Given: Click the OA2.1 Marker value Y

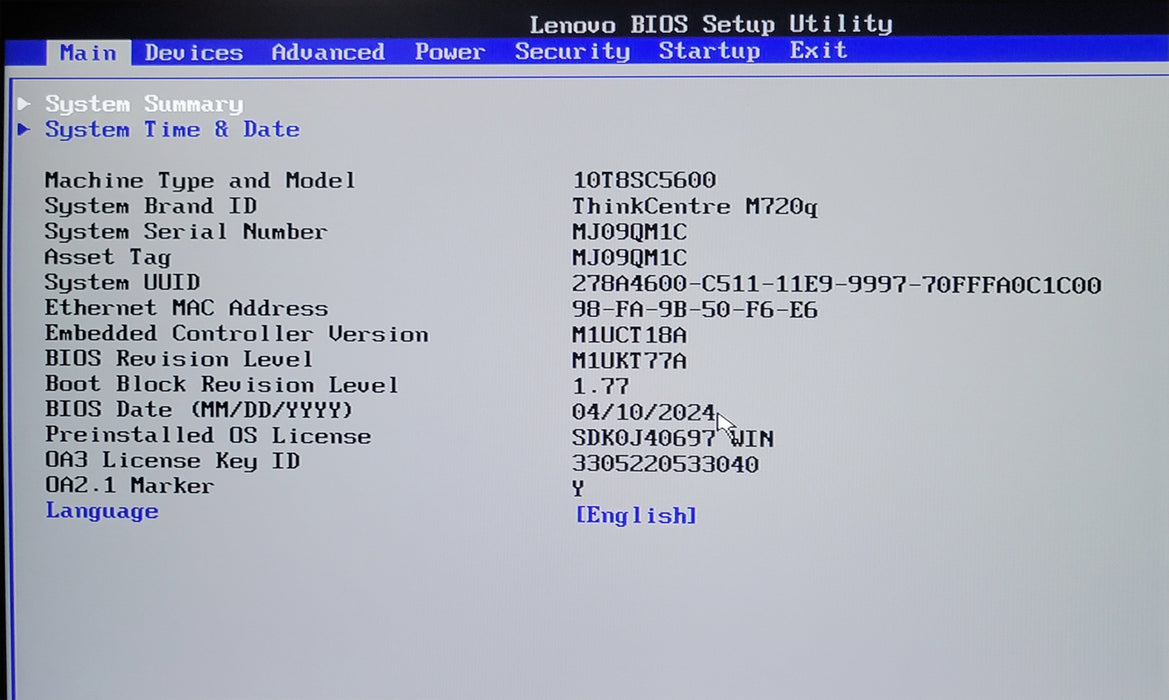Looking at the screenshot, I should pyautogui.click(x=578, y=489).
